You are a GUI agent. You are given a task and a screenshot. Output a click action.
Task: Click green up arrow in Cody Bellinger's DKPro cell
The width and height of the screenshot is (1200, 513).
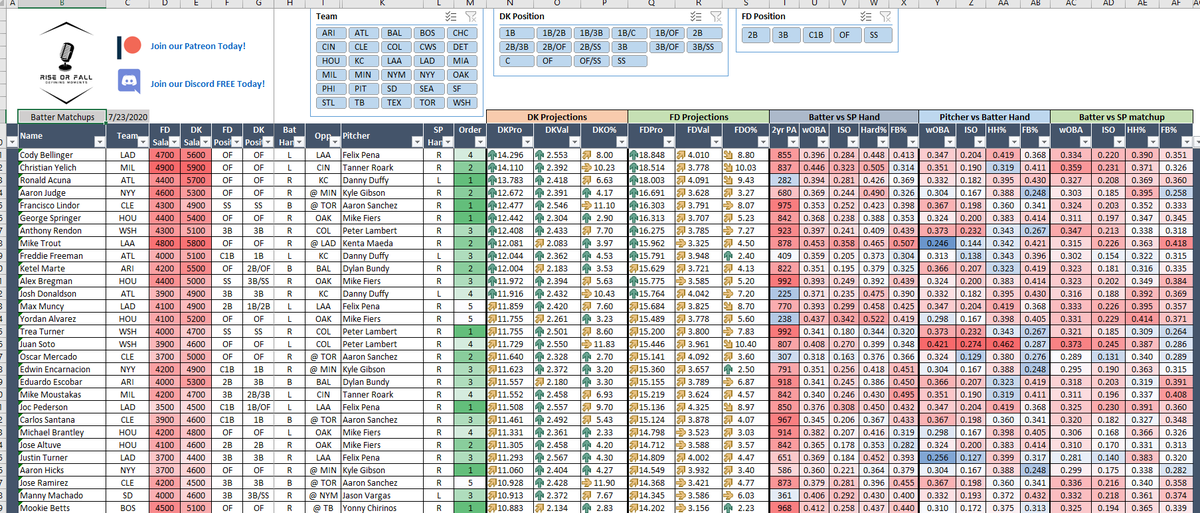492,155
